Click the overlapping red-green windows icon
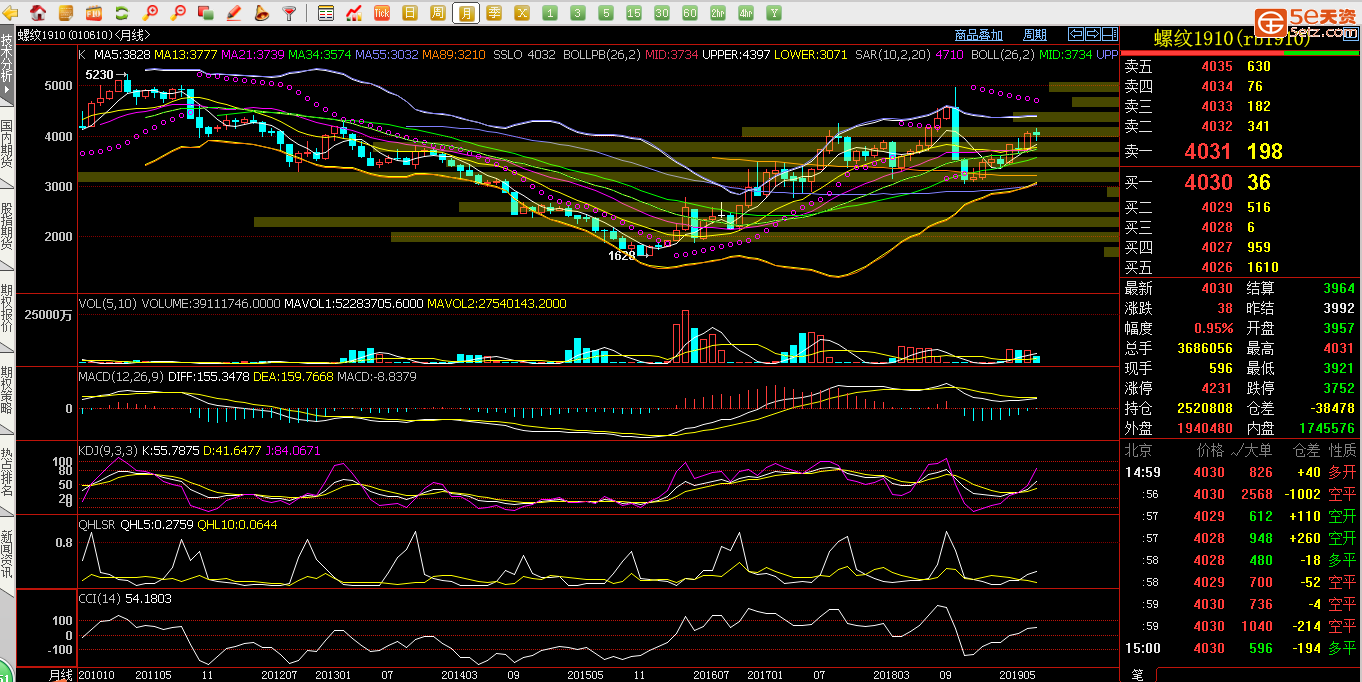 (x=205, y=13)
